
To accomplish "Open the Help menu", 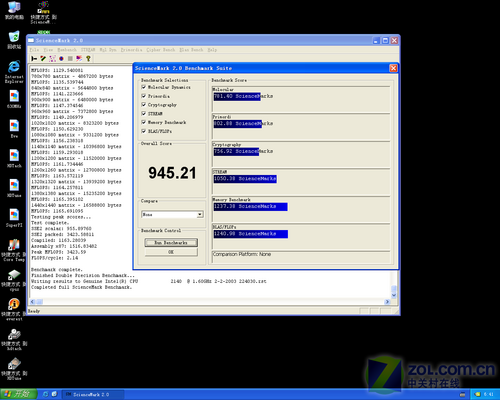I will [212, 50].
